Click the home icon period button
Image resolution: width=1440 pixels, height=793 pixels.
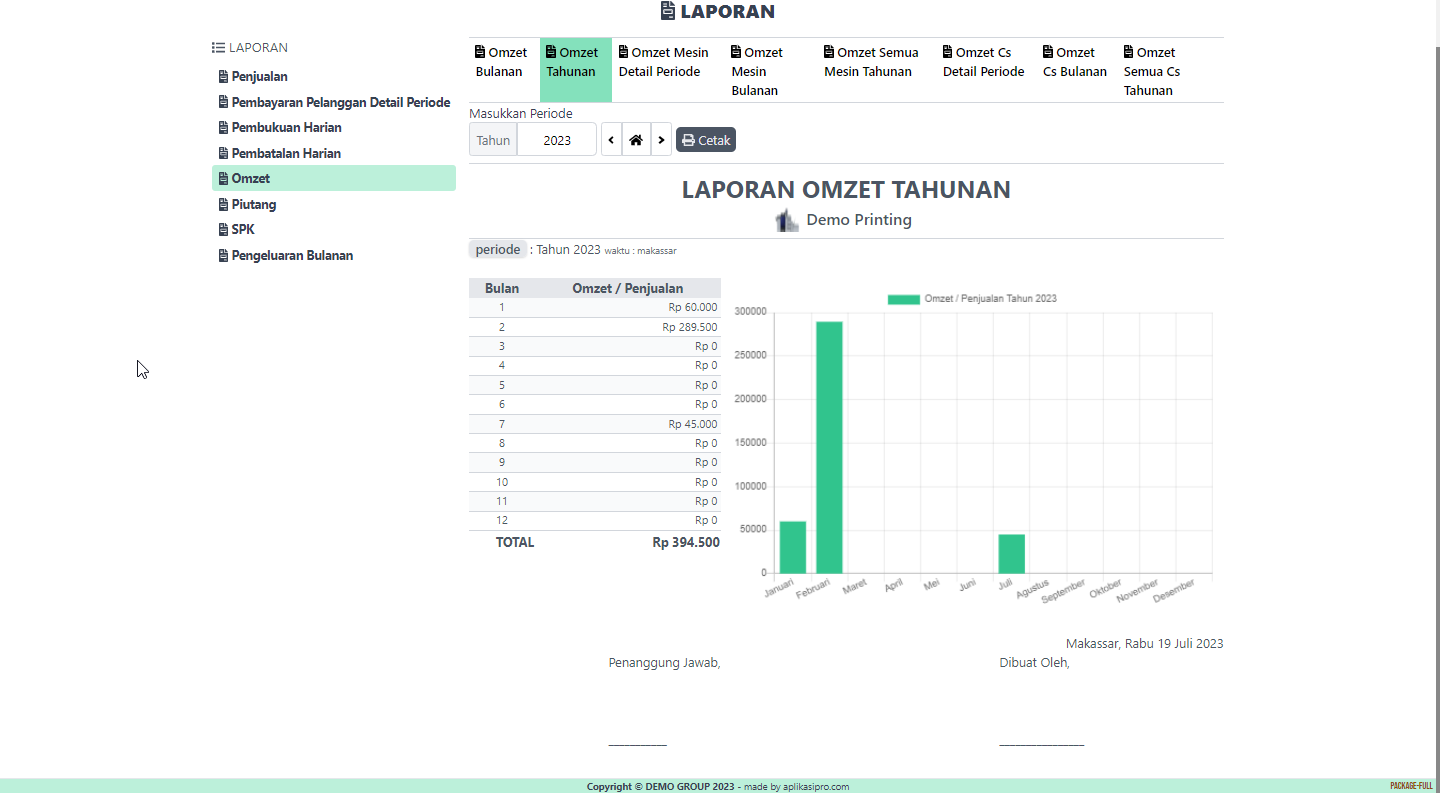[636, 140]
